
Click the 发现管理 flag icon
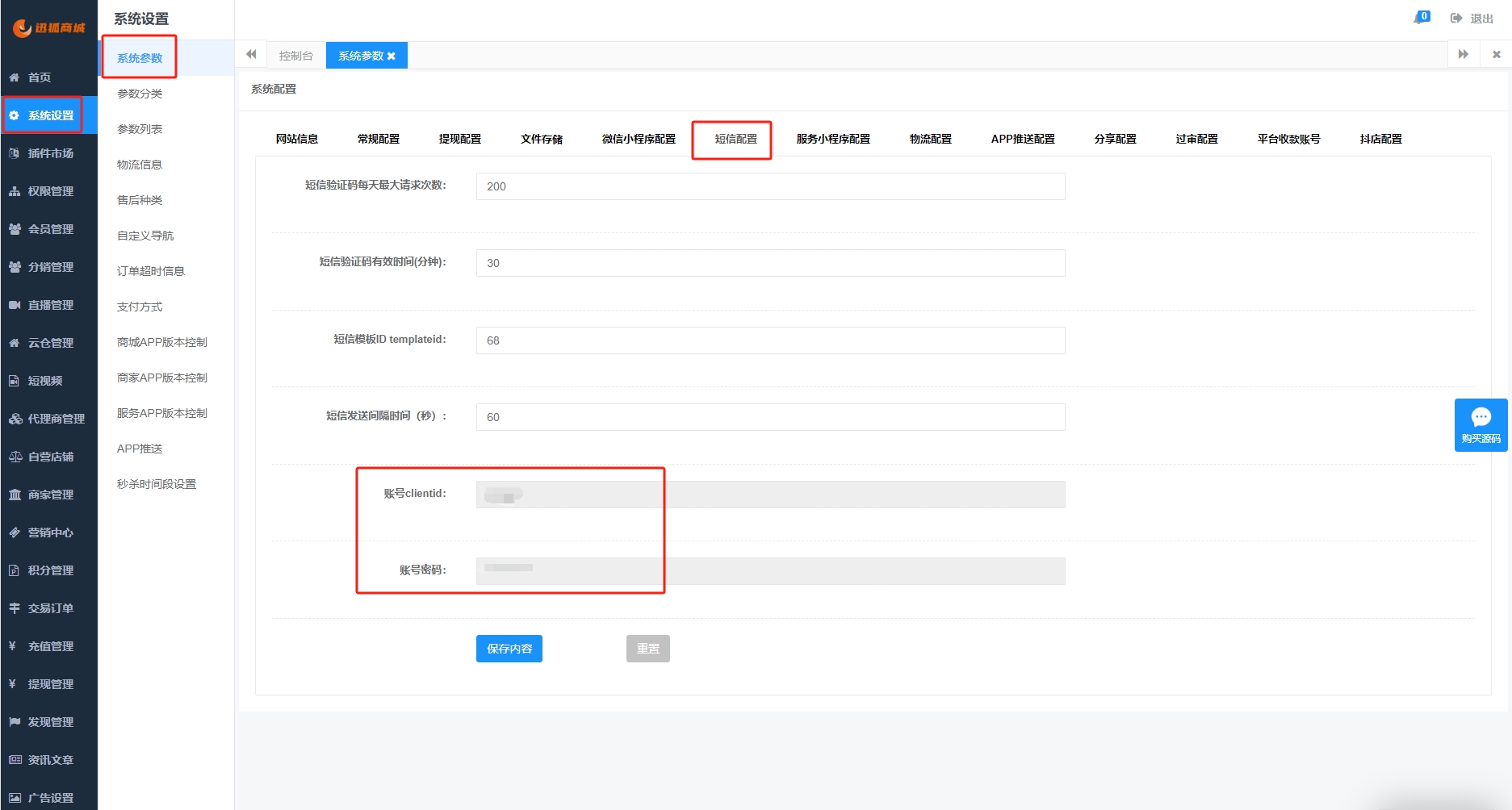click(x=14, y=722)
